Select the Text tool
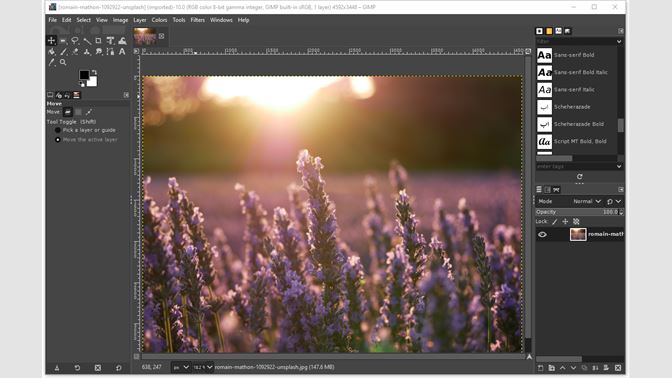Screen dimensions: 672x378 pyautogui.click(x=122, y=52)
